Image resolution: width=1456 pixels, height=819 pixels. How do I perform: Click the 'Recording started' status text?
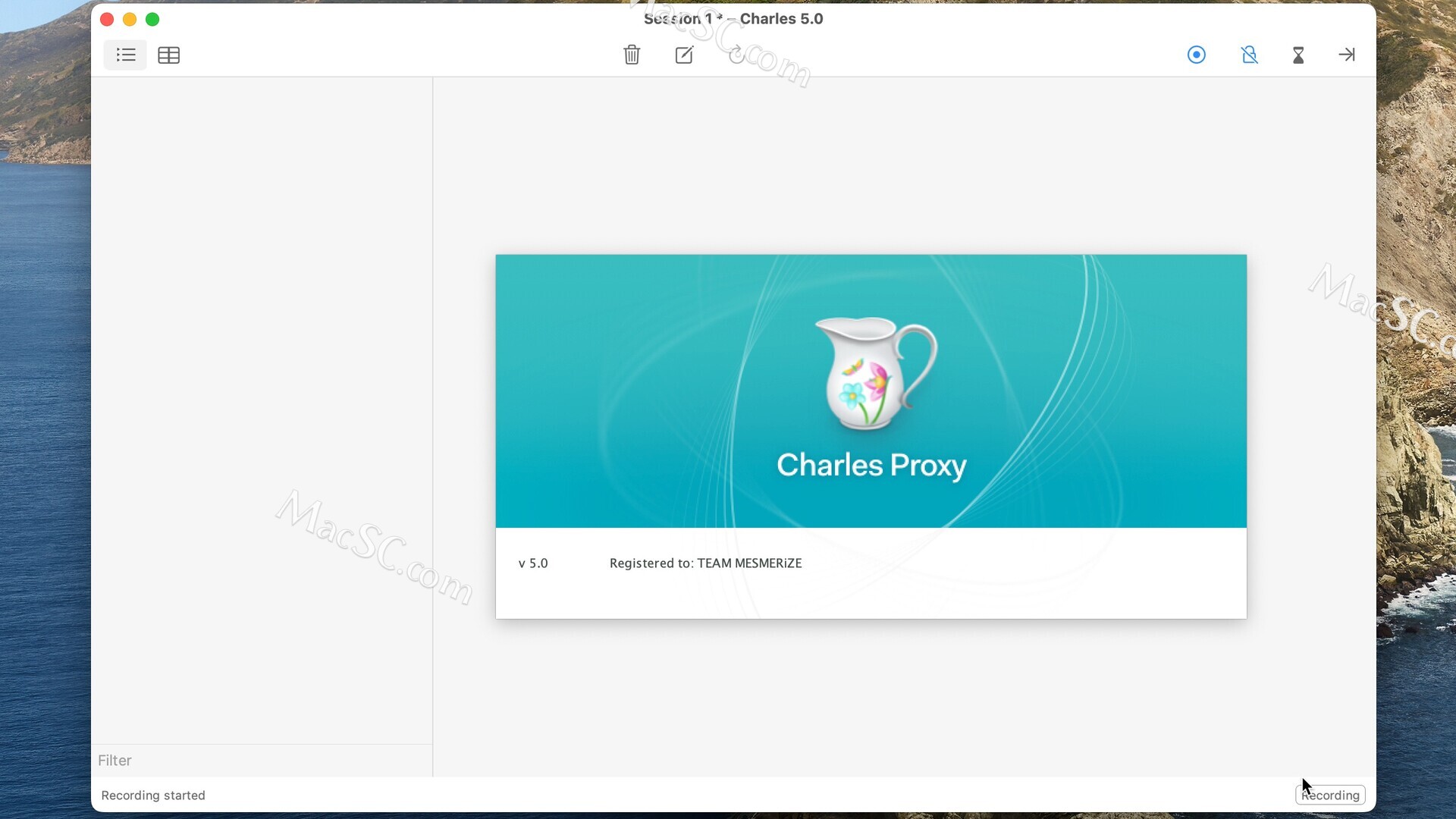click(153, 795)
